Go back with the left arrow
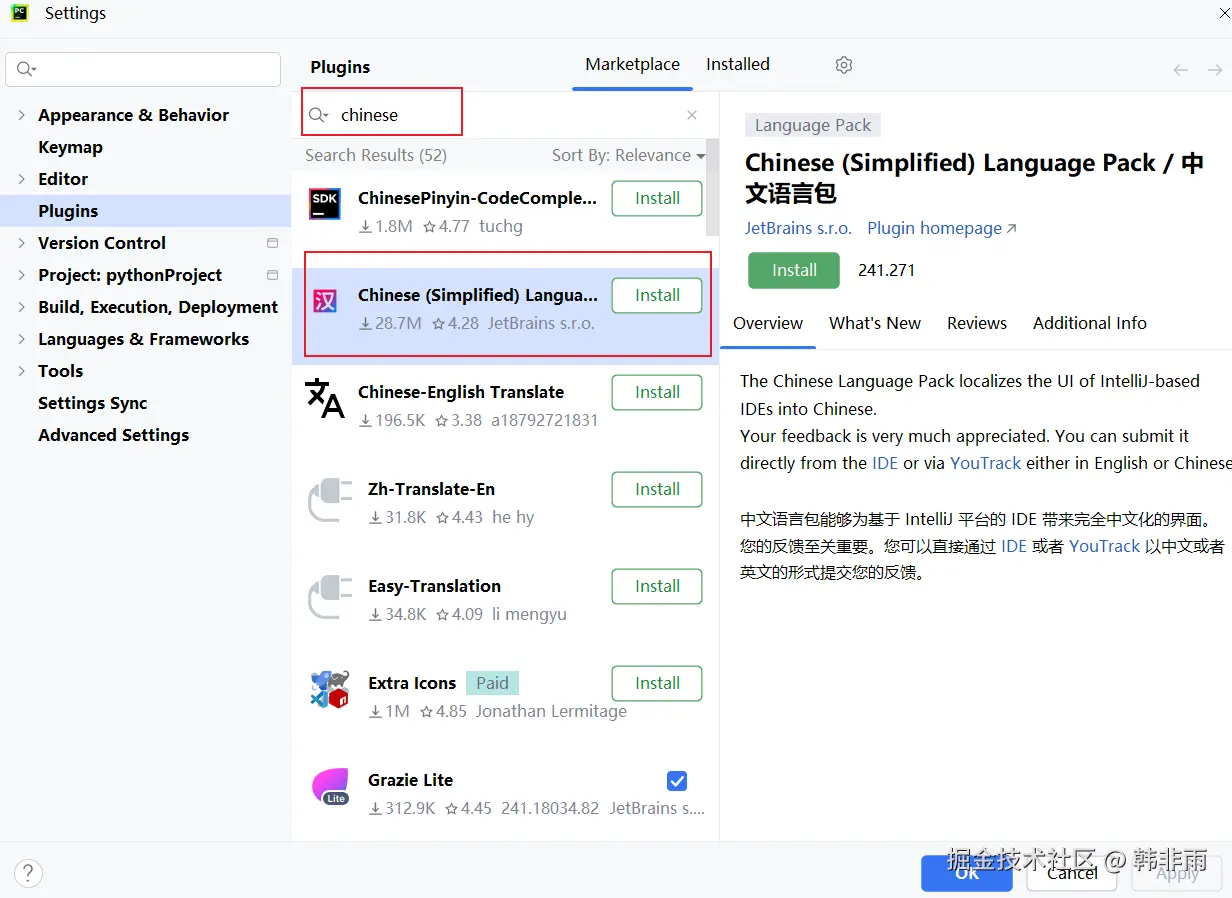1232x898 pixels. 1181,69
